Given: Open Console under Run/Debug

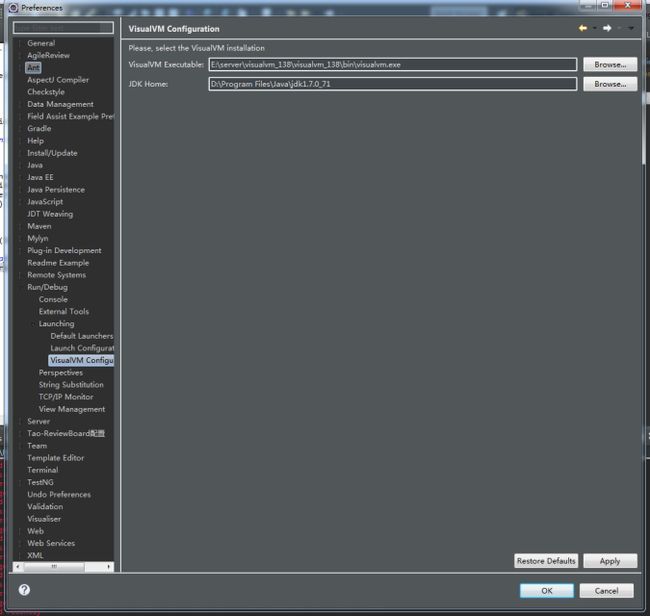Looking at the screenshot, I should pyautogui.click(x=53, y=299).
